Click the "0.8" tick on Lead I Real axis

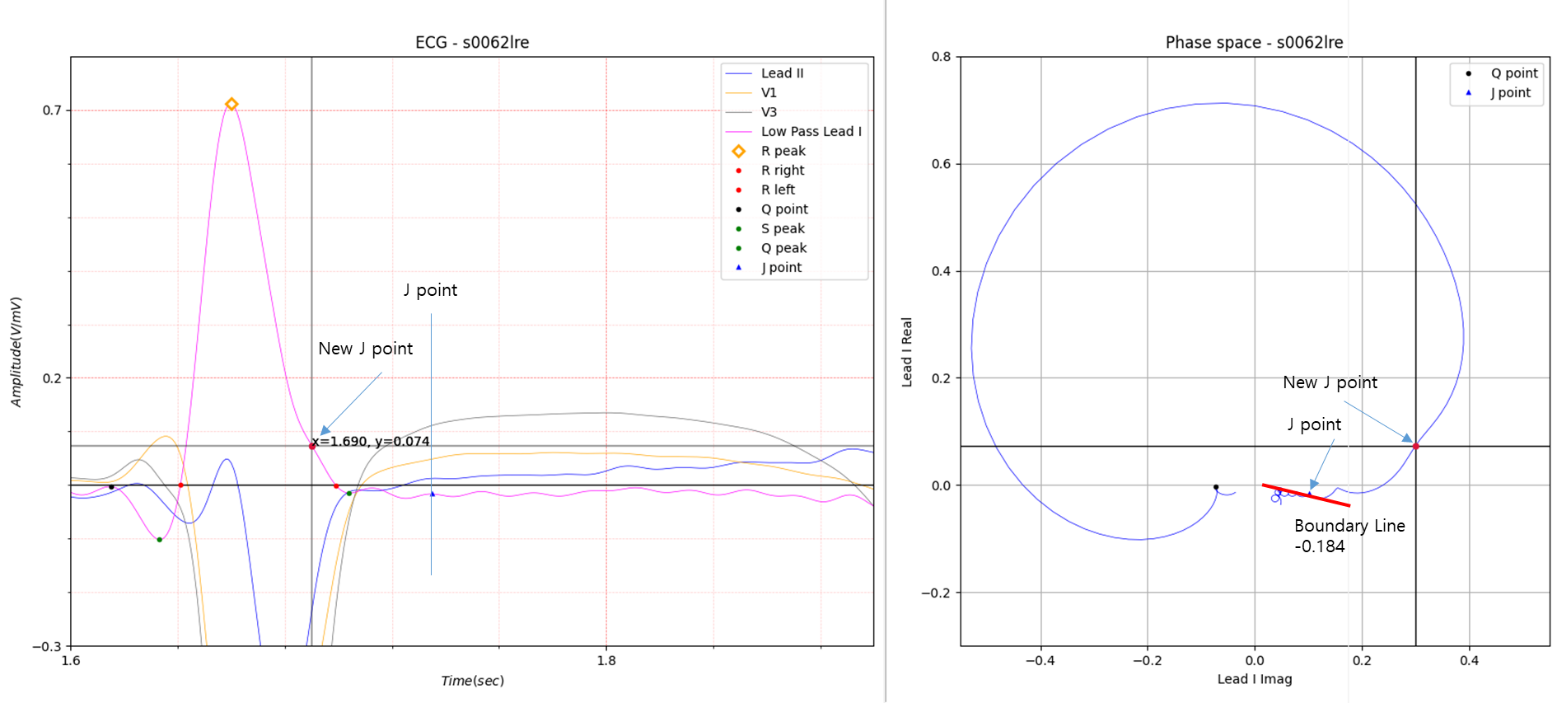tap(942, 57)
